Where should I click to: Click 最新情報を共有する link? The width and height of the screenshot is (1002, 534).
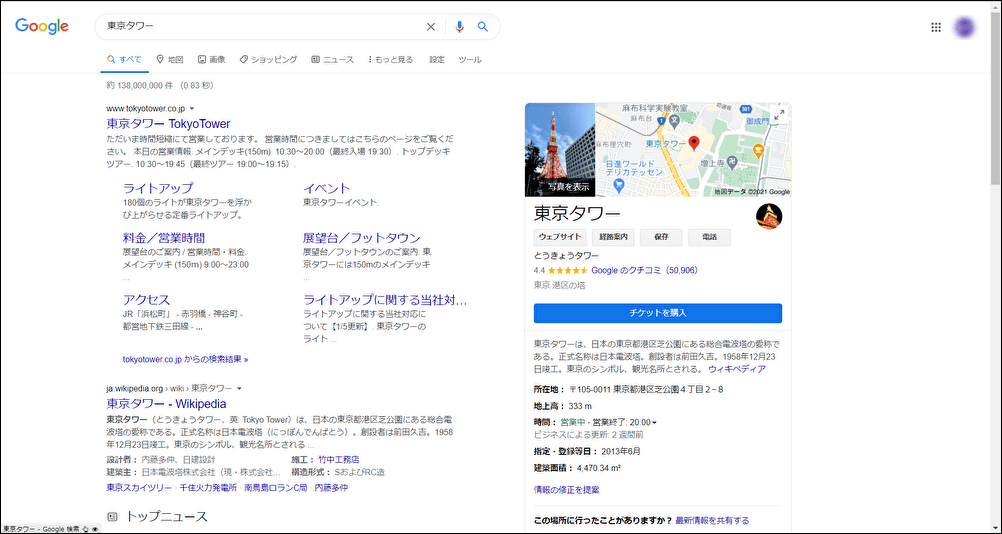(712, 521)
